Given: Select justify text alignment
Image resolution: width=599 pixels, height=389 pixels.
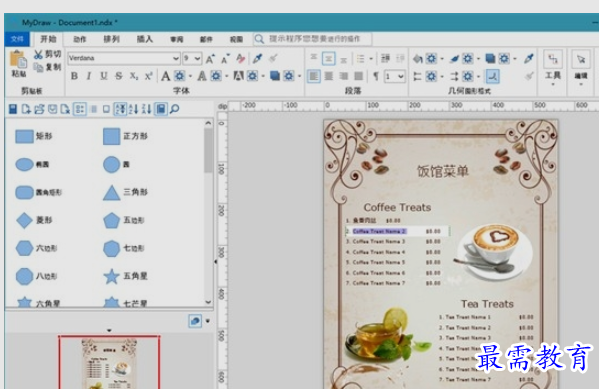Looking at the screenshot, I should coord(358,76).
